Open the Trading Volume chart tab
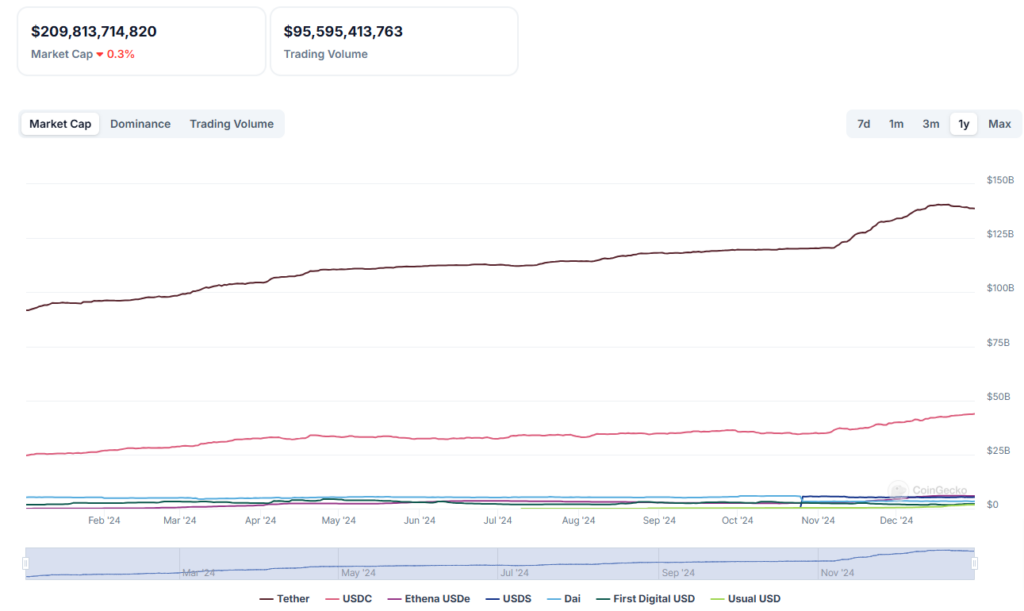Image resolution: width=1024 pixels, height=611 pixels. coord(232,124)
